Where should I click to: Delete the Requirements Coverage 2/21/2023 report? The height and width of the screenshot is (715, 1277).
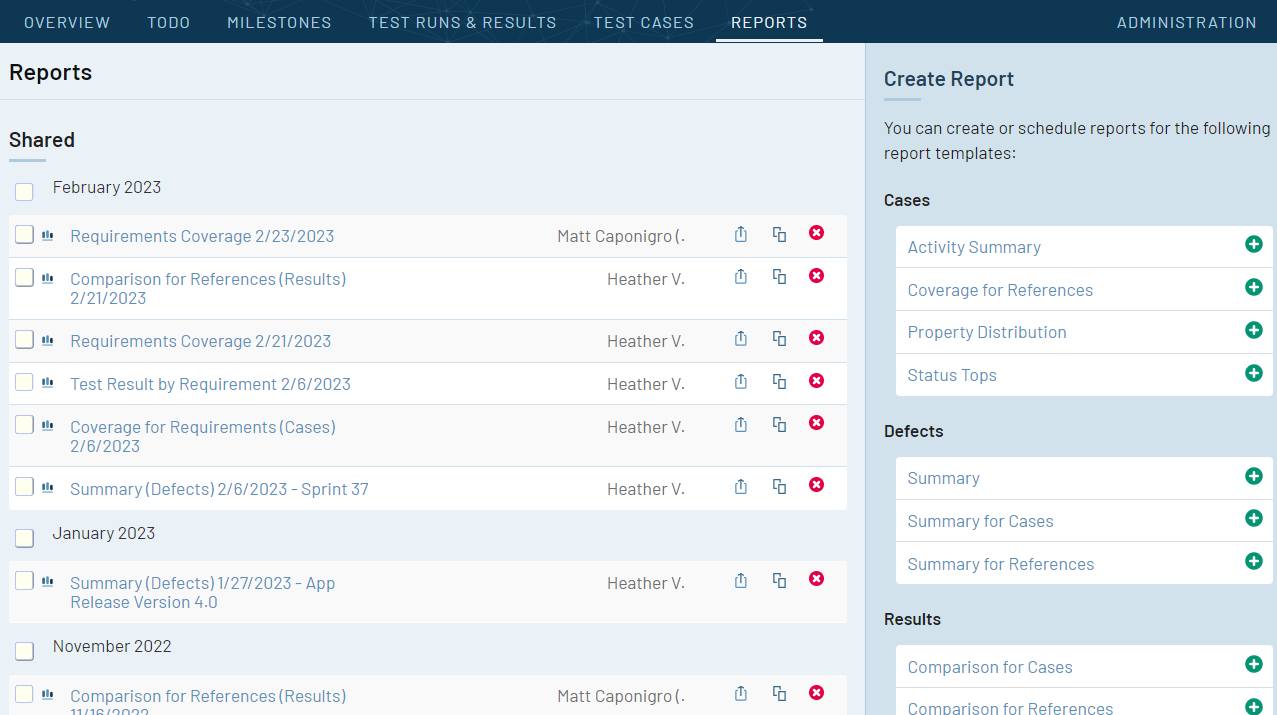click(x=816, y=338)
